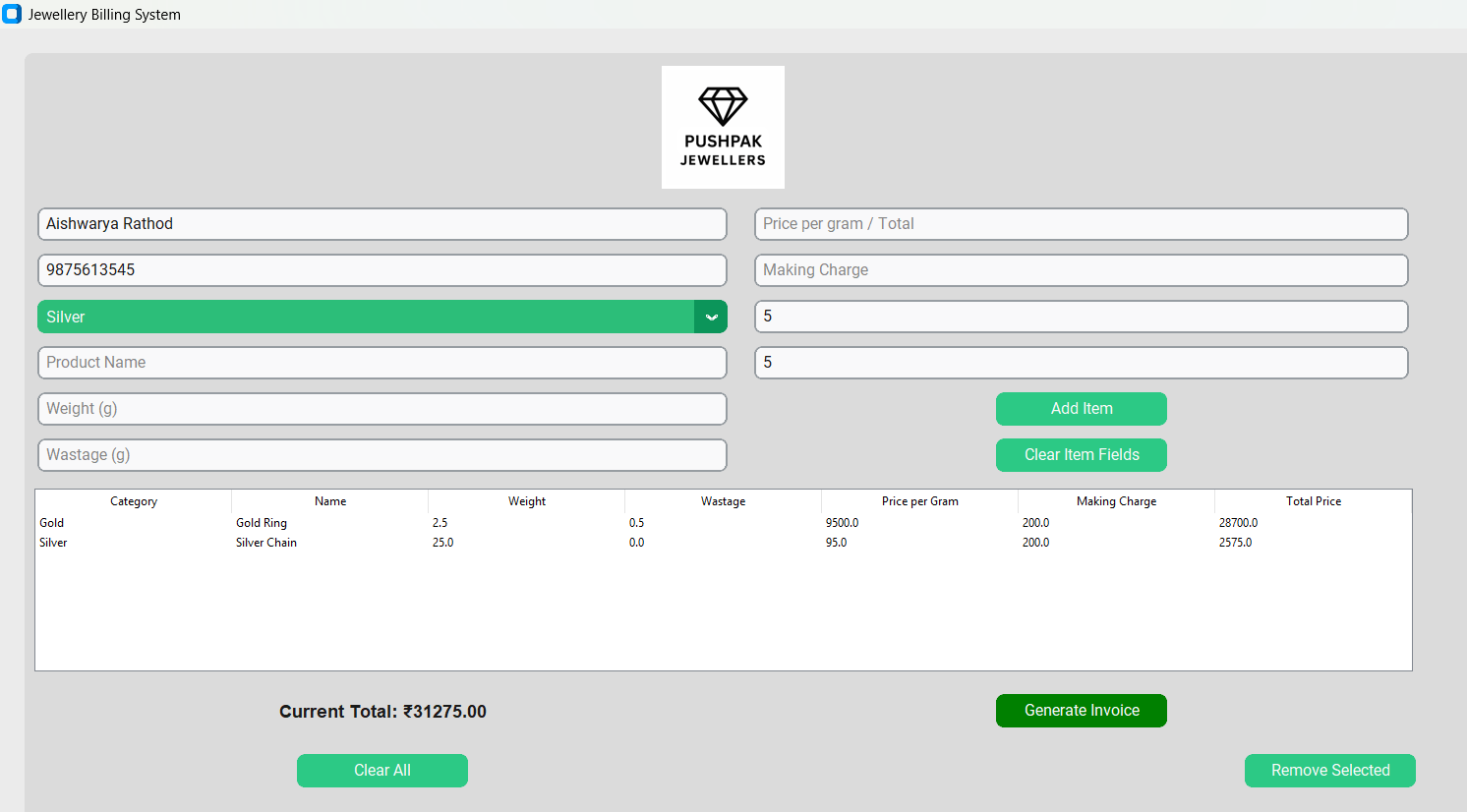Click the Clear Item Fields button
The width and height of the screenshot is (1467, 812).
tap(1081, 454)
